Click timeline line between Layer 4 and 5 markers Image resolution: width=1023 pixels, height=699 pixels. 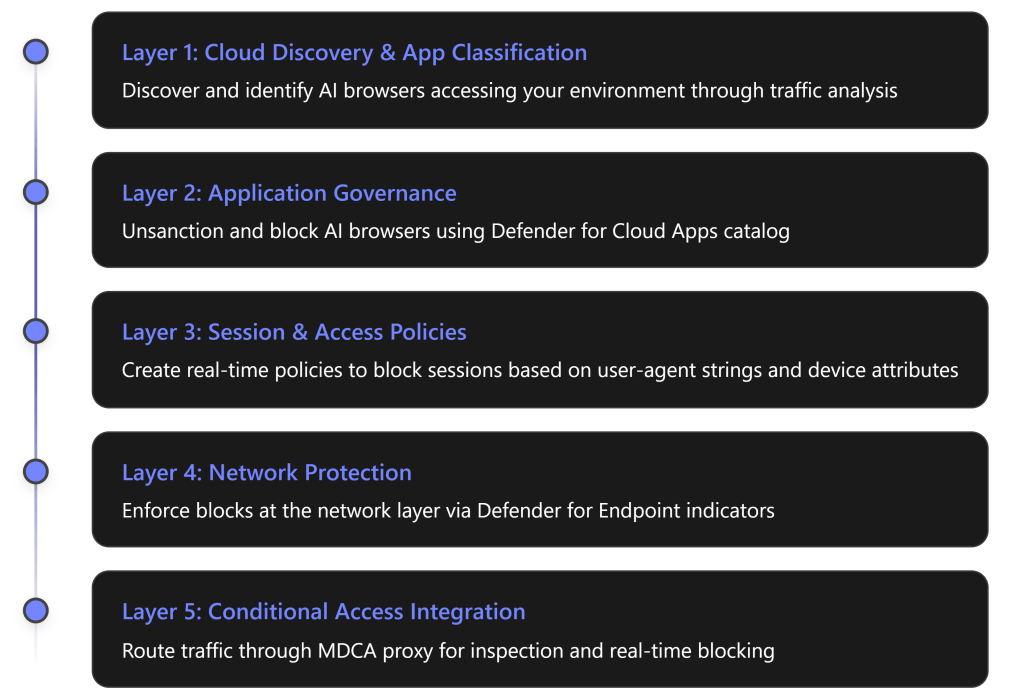tap(36, 541)
